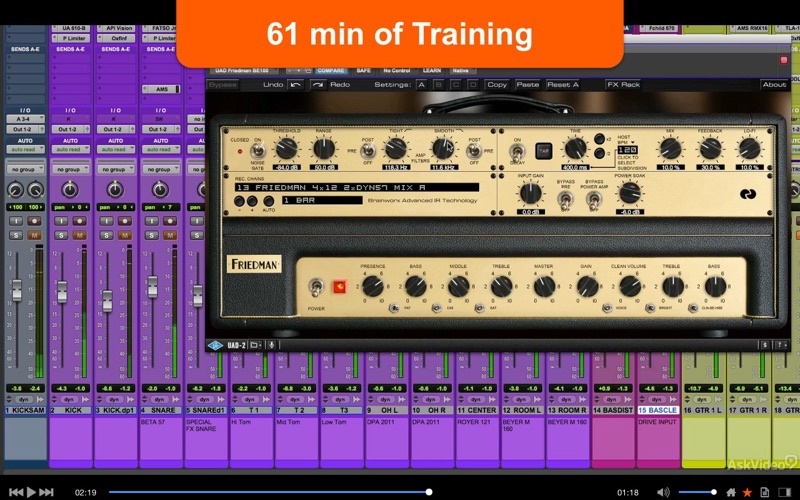Click the Brainworx logo on amp panel
The height and width of the screenshot is (500, 800).
click(748, 194)
